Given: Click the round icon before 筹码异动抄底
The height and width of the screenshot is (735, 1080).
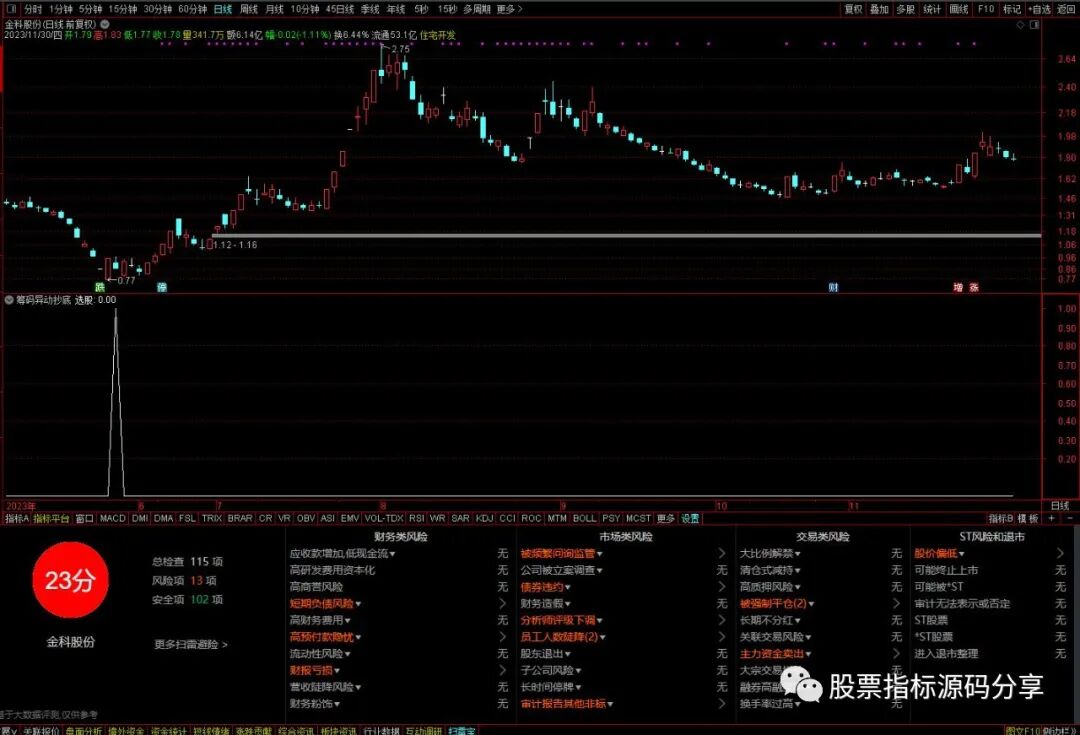Looking at the screenshot, I should (9, 300).
